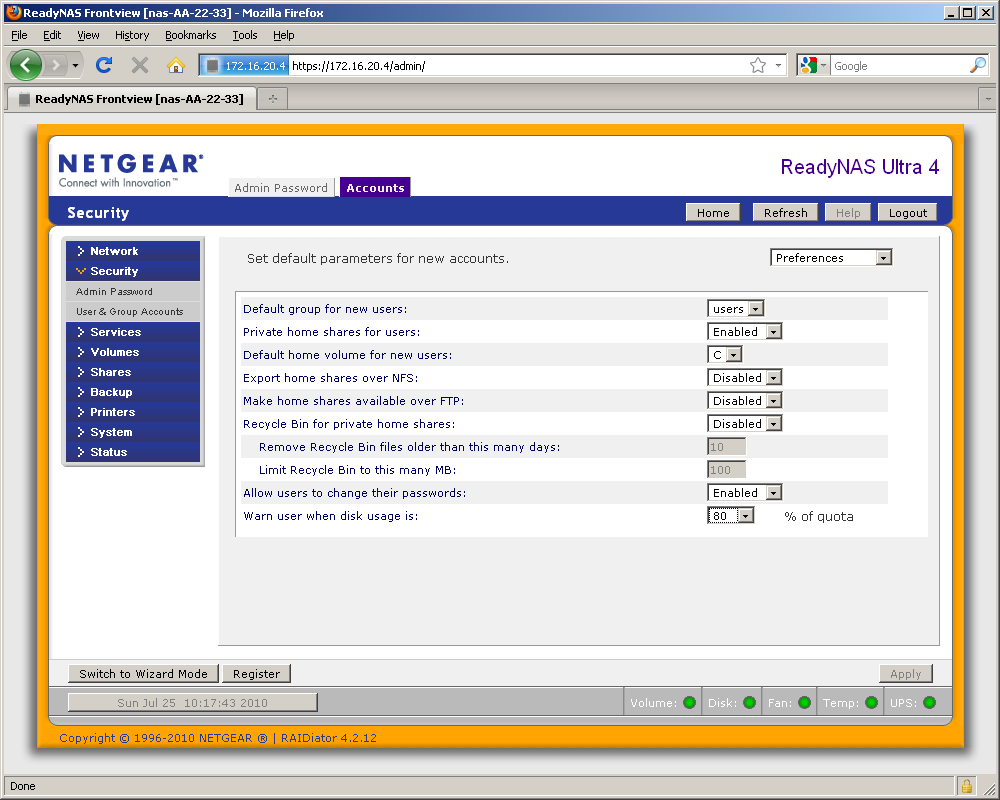Open the Edit menu

(52, 35)
